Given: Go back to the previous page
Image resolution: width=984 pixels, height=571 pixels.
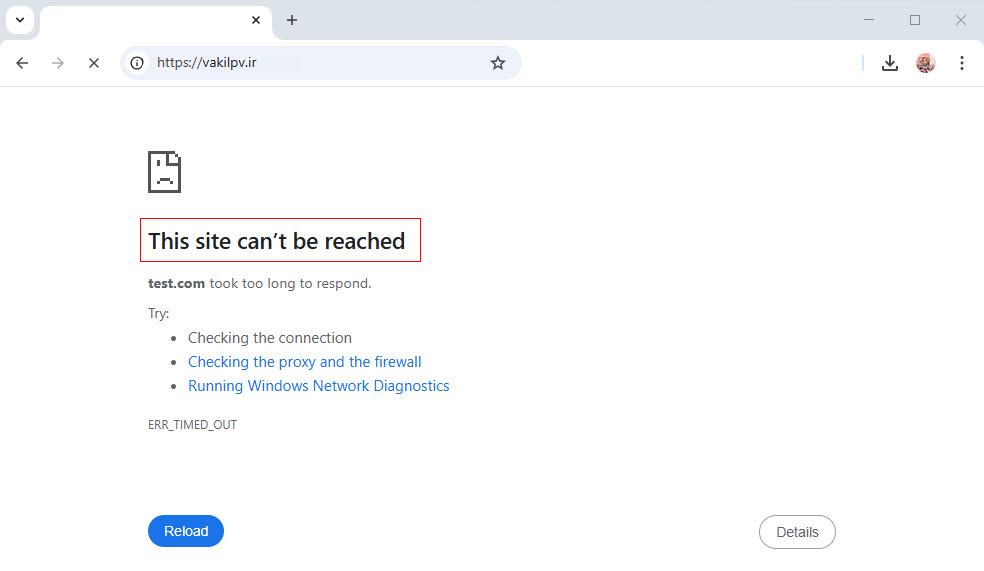Looking at the screenshot, I should [22, 63].
